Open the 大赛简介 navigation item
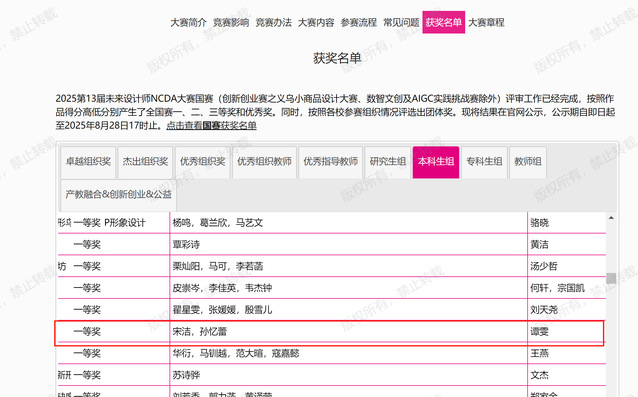 [188, 22]
